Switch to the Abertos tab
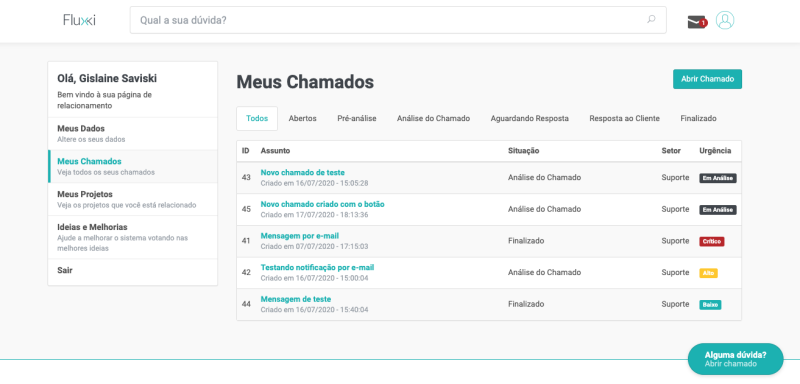This screenshot has height=384, width=800. coord(303,118)
